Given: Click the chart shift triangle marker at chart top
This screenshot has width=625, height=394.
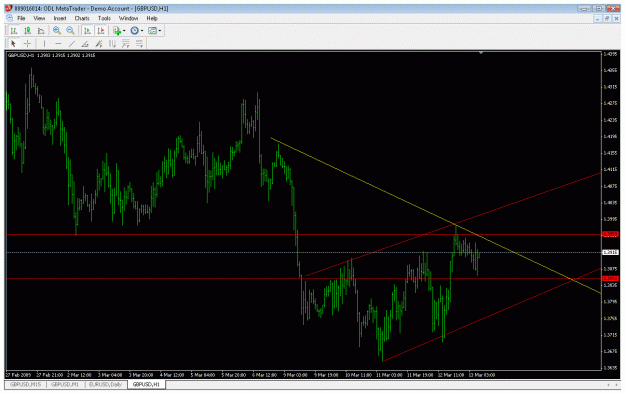Looking at the screenshot, I should 481,53.
